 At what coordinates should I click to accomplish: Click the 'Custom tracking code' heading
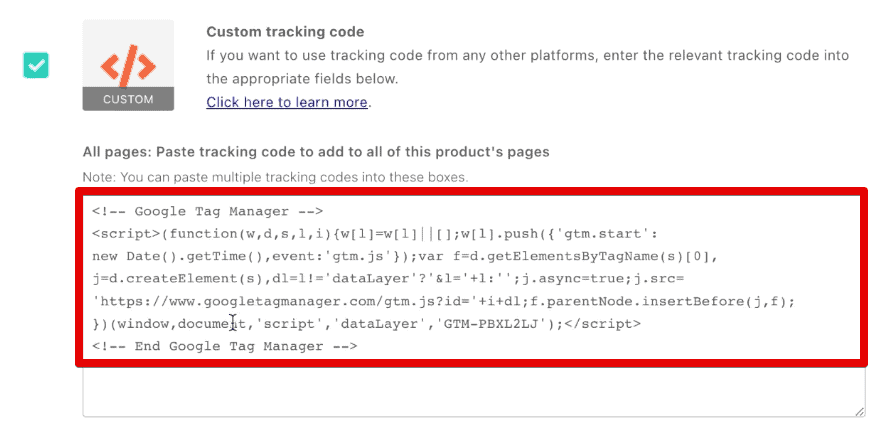coord(285,32)
